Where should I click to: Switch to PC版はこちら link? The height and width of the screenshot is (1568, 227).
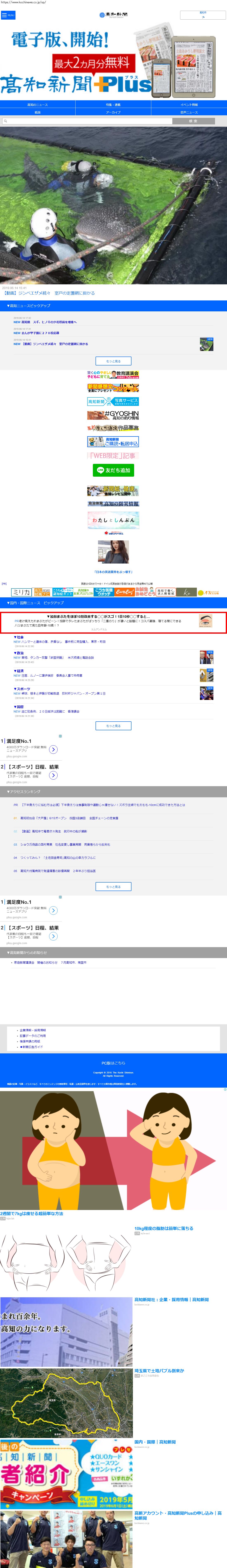pyautogui.click(x=113, y=1063)
